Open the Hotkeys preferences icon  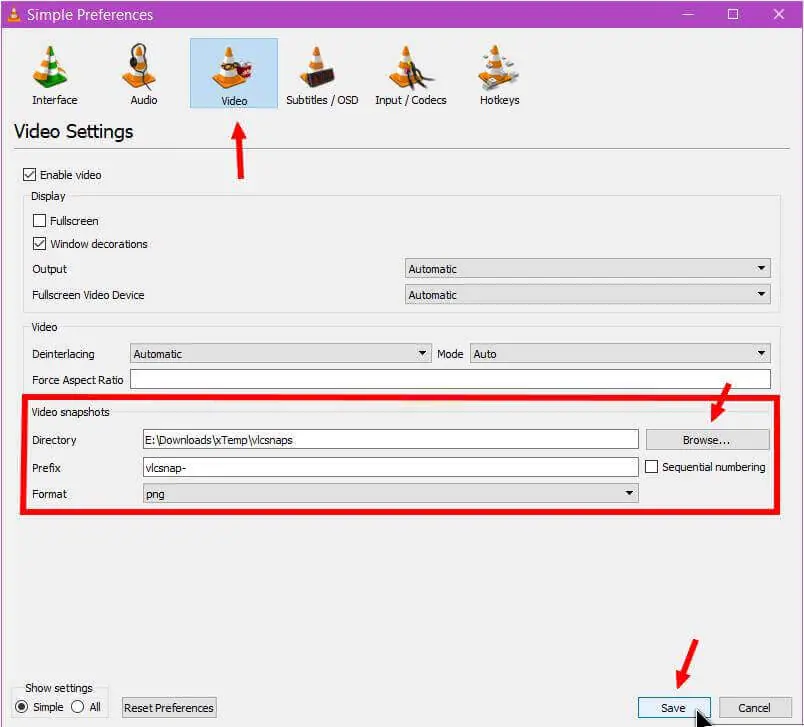tap(497, 67)
